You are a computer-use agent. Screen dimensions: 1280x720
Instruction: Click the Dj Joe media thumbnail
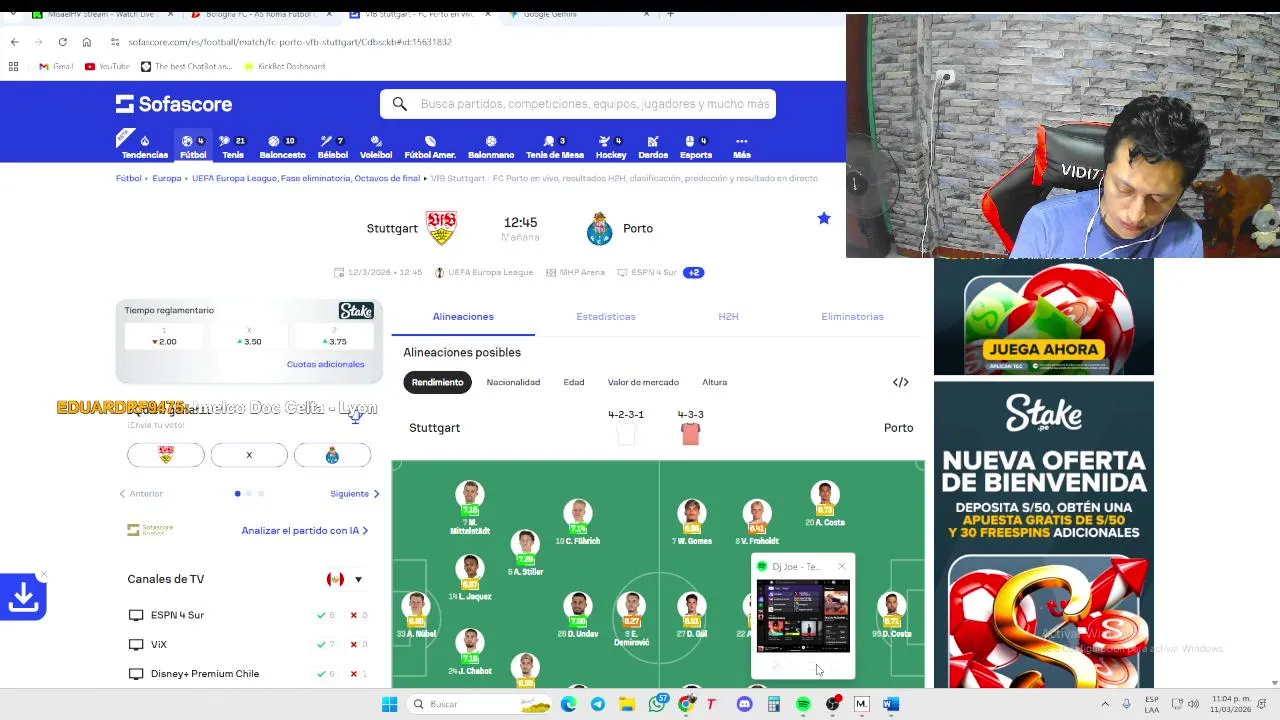click(803, 617)
